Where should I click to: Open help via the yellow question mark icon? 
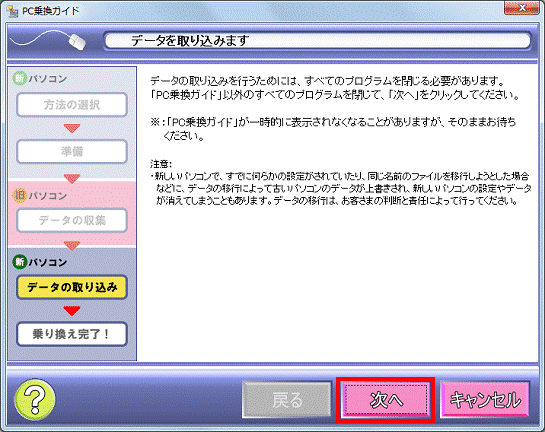(35, 400)
